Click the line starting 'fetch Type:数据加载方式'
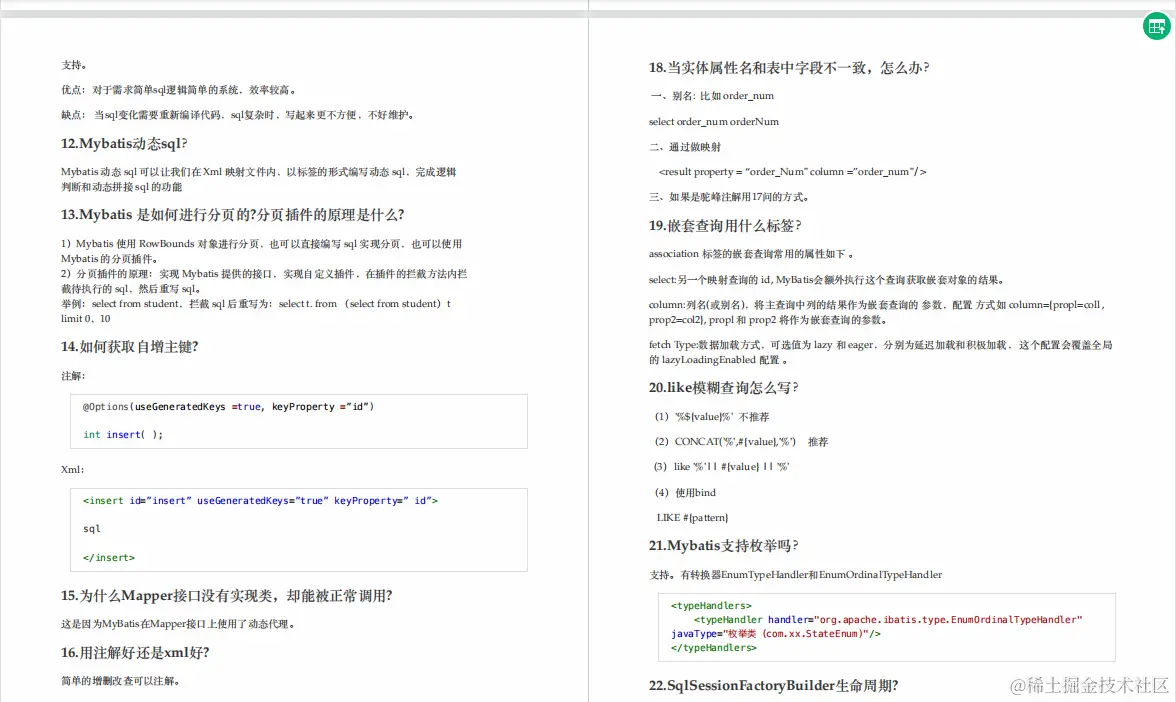Image resolution: width=1176 pixels, height=702 pixels. [880, 352]
